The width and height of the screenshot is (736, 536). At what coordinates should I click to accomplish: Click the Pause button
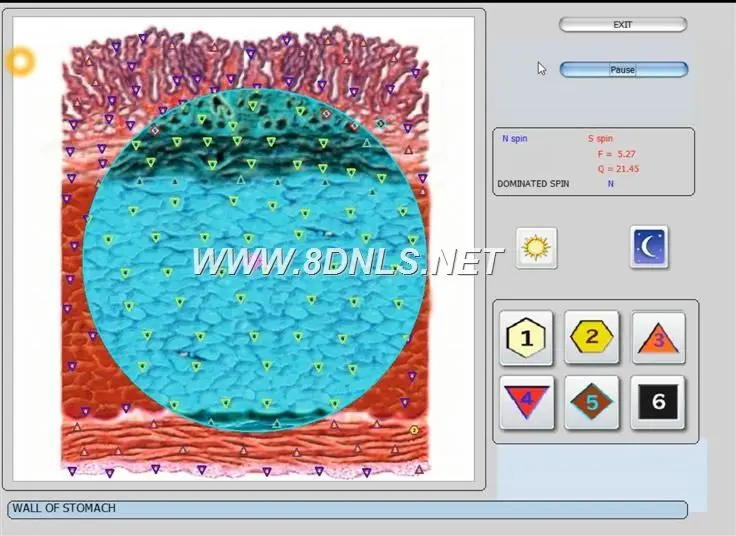click(x=623, y=69)
